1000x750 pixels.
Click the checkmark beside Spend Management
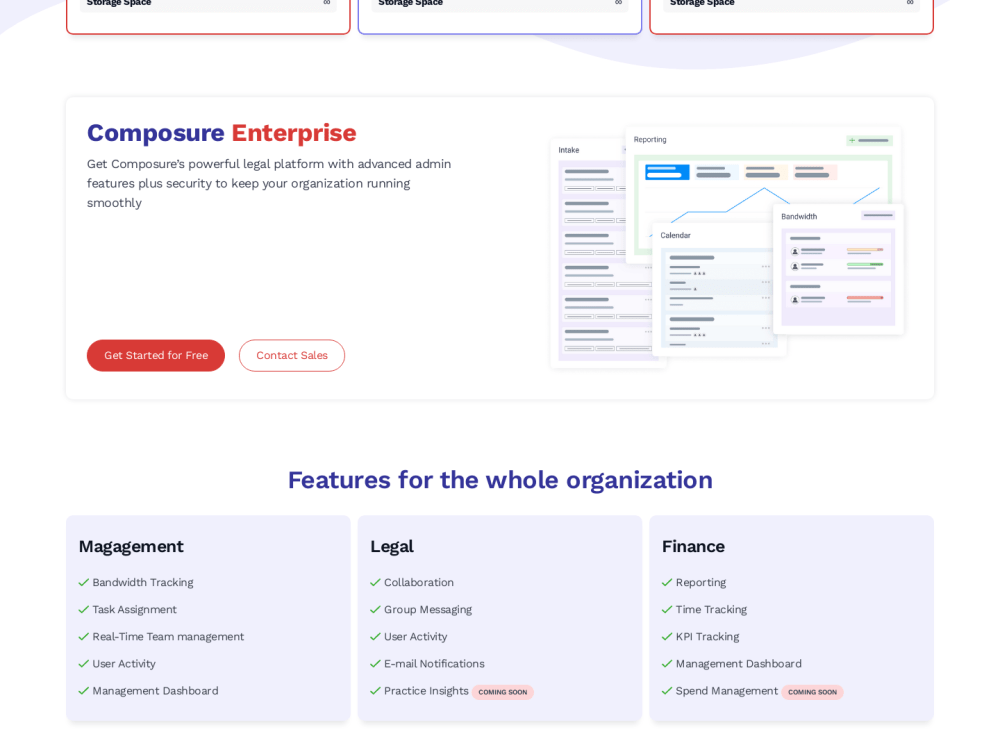(x=667, y=691)
